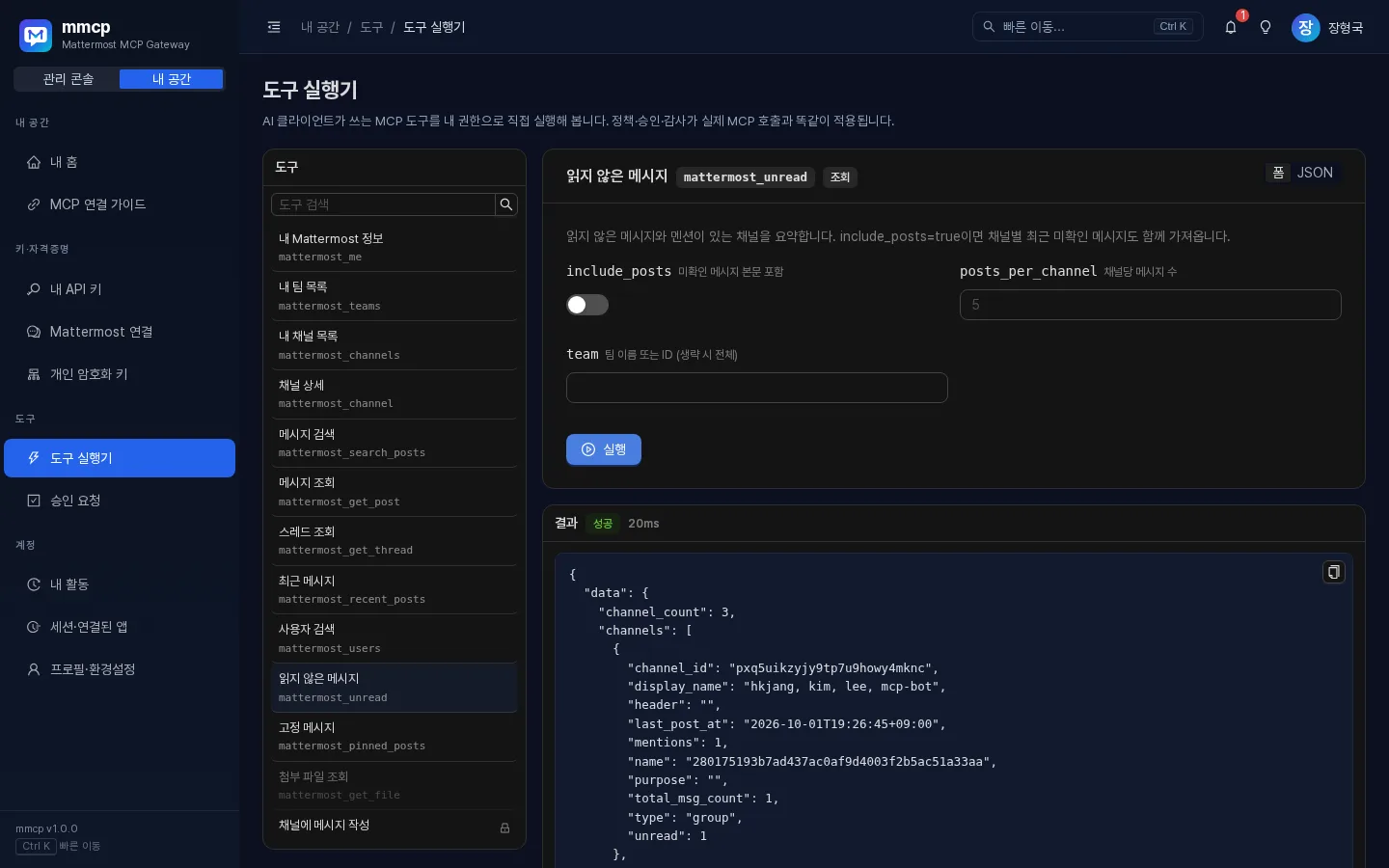Screen dimensions: 1389x868
Task: Open 개인 암호화 키 page
Action: click(120, 374)
